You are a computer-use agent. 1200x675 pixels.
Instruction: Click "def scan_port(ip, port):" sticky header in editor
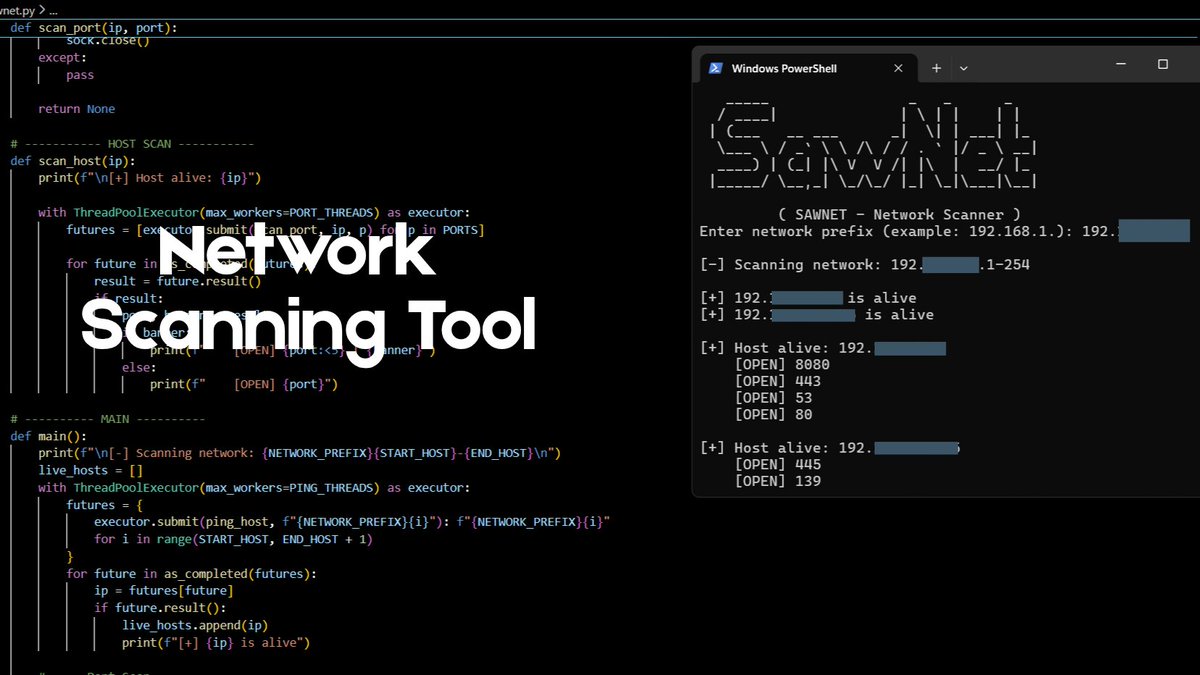point(94,27)
